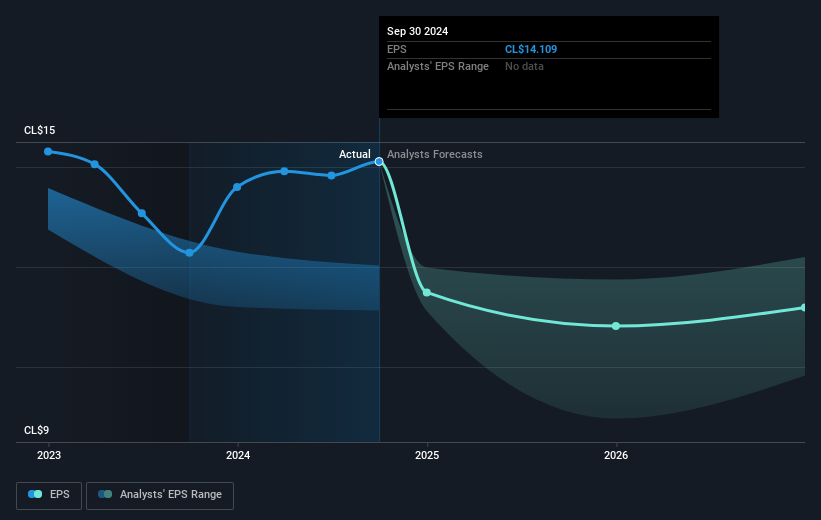Select the EPS data point at 2024

(x=237, y=187)
